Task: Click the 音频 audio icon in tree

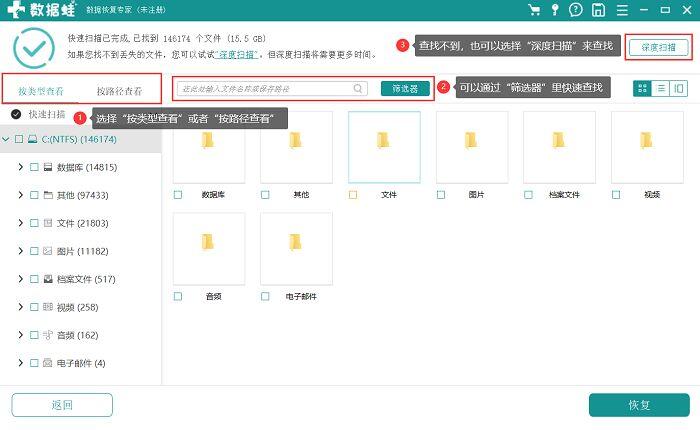Action: [x=48, y=335]
